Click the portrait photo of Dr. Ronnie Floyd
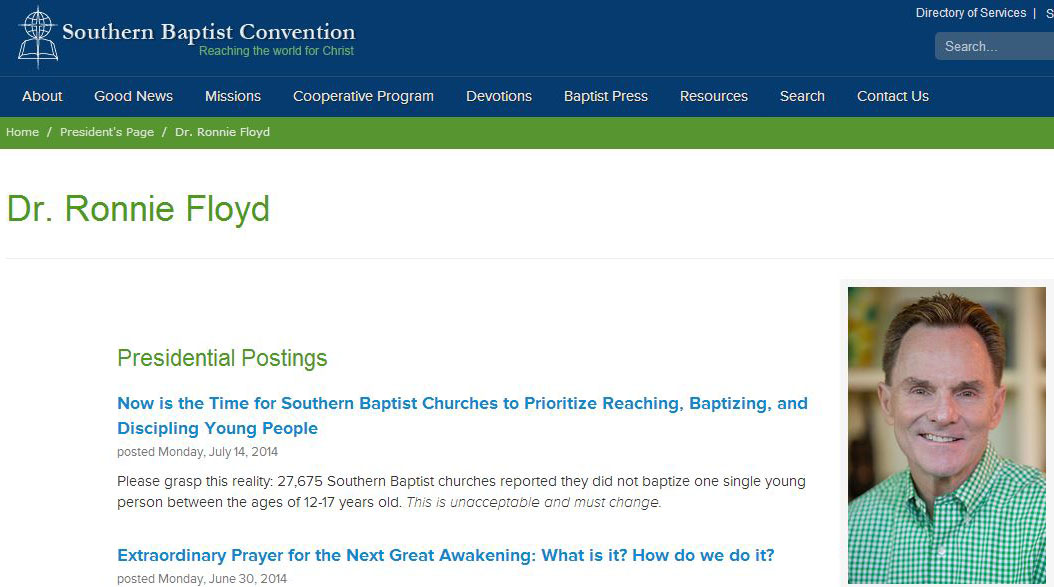The width and height of the screenshot is (1054, 587). [946, 435]
